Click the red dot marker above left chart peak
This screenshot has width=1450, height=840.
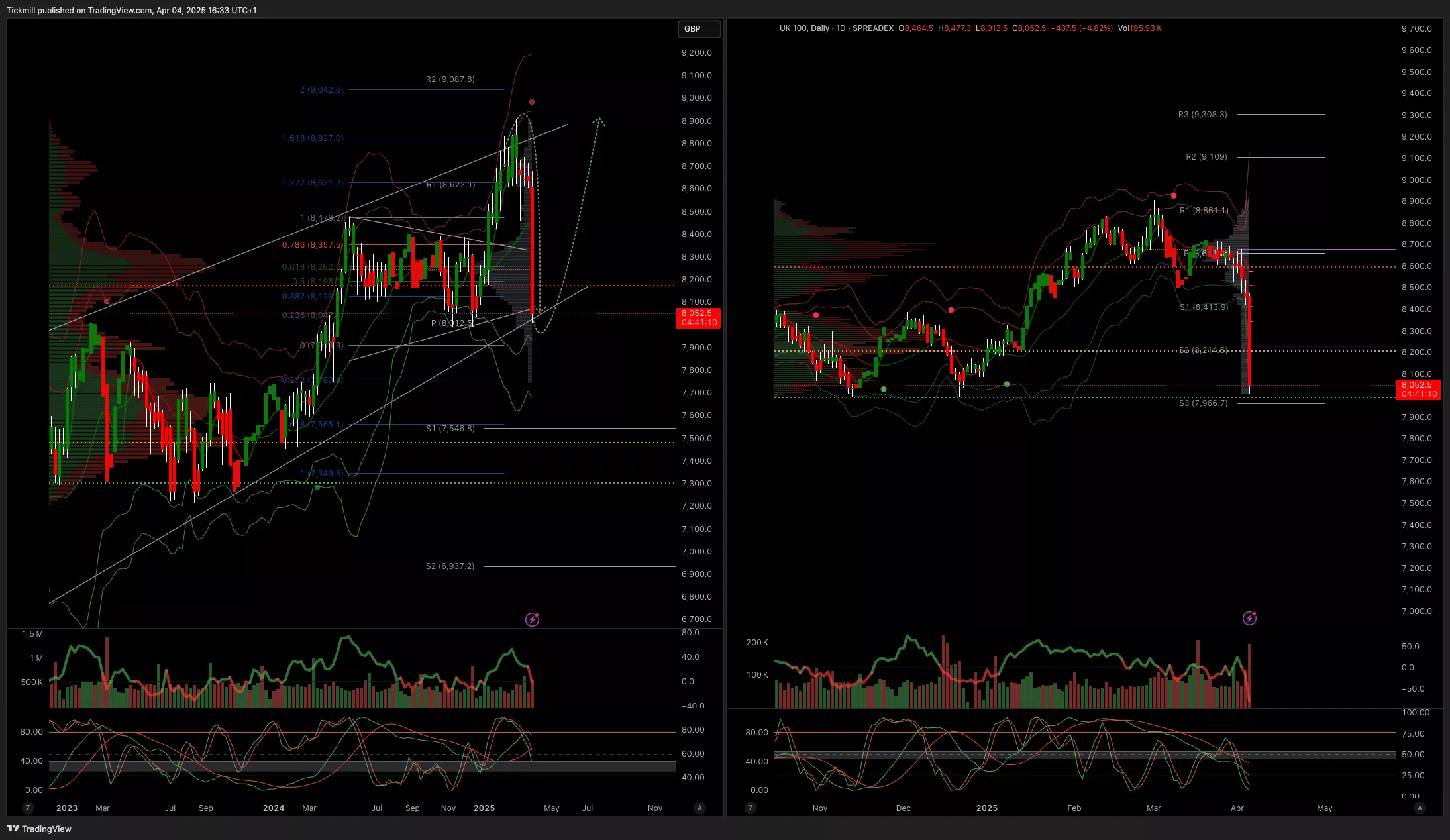pyautogui.click(x=532, y=102)
